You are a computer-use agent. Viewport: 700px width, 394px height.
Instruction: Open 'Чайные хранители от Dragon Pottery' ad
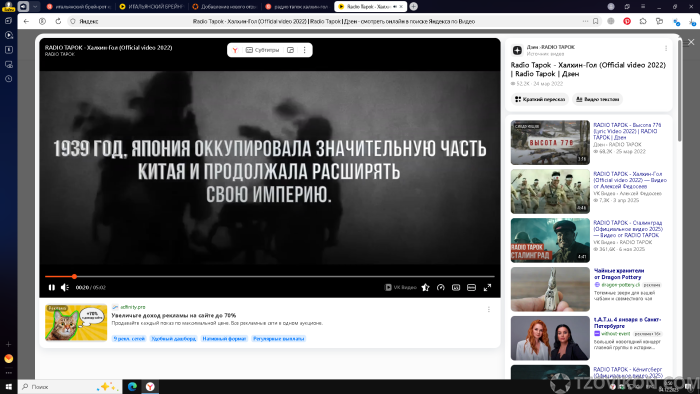coord(619,274)
